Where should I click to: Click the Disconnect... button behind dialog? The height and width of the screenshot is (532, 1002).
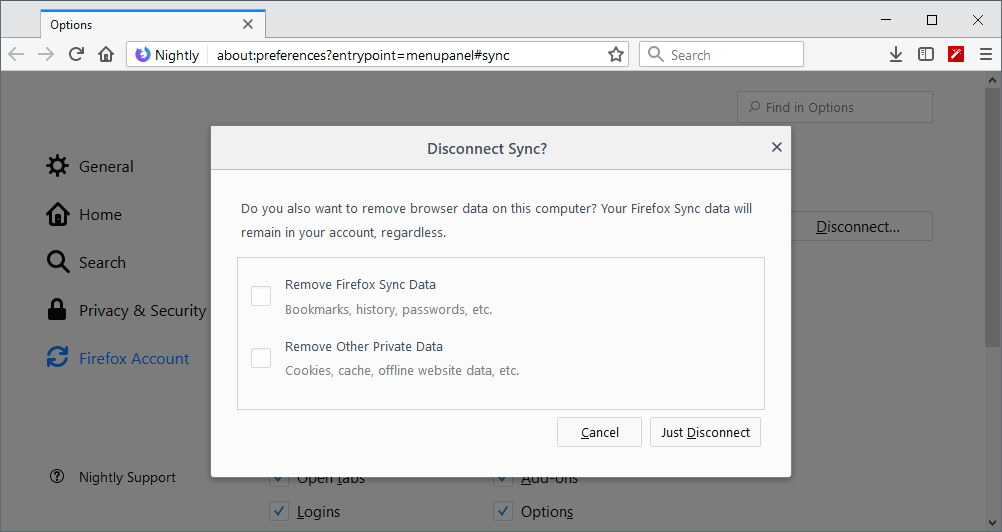tap(861, 227)
